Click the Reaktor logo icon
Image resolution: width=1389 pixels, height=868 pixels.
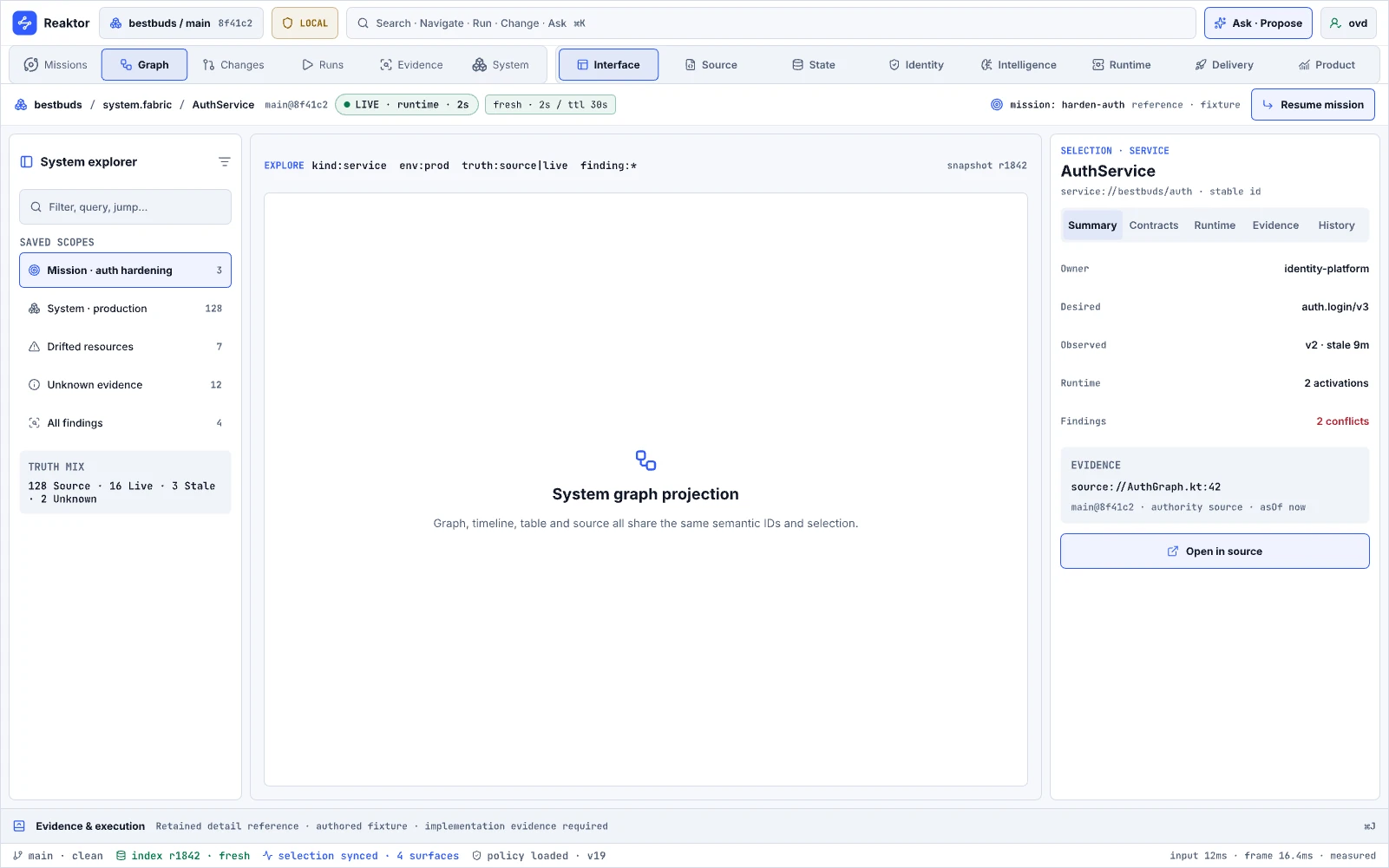24,23
